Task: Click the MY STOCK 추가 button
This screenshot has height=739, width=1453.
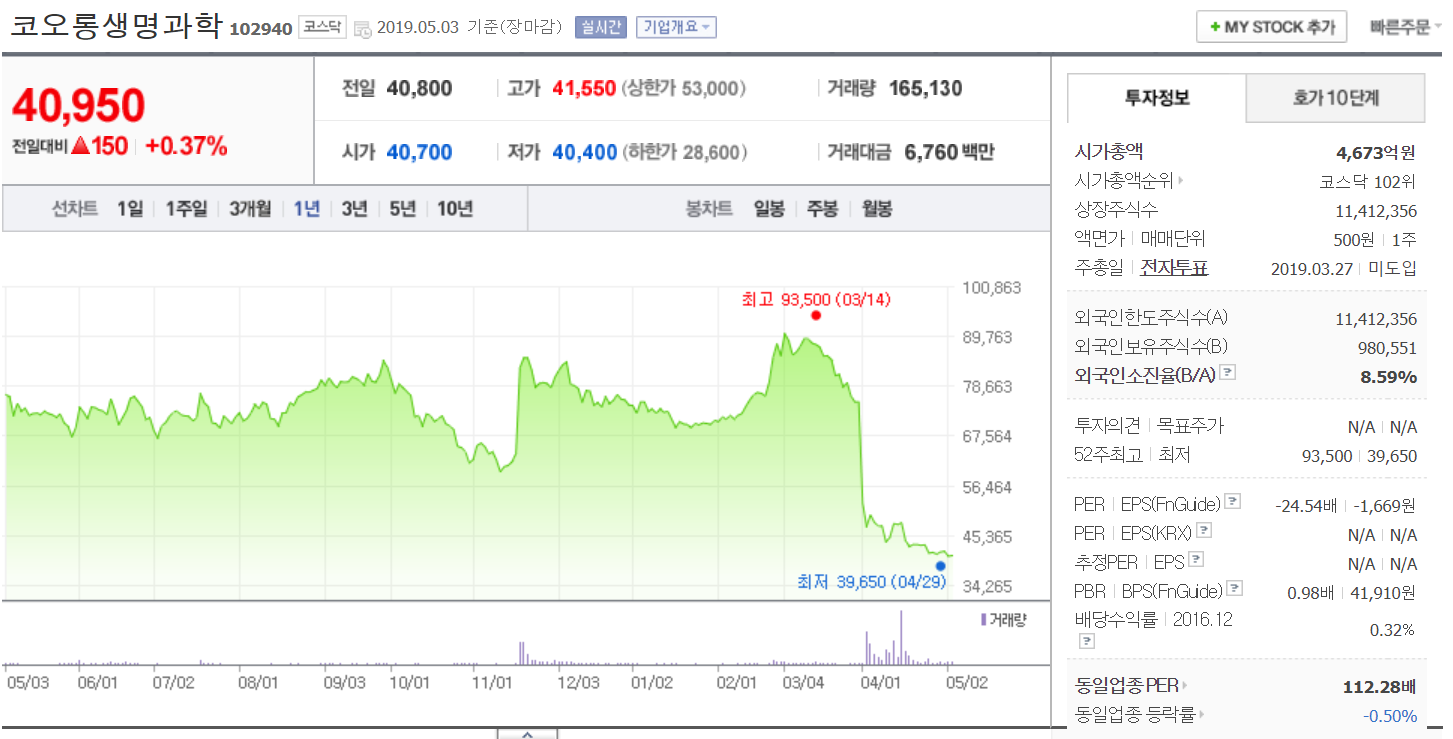Action: coord(1272,27)
